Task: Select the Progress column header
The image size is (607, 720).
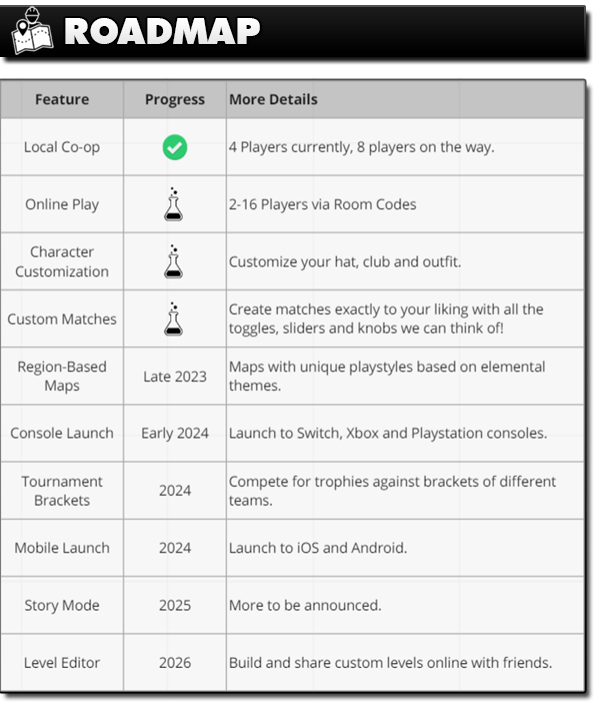Action: tap(174, 99)
